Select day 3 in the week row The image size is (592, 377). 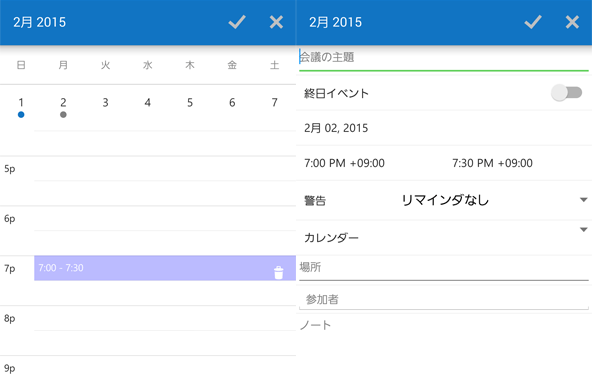tap(105, 103)
